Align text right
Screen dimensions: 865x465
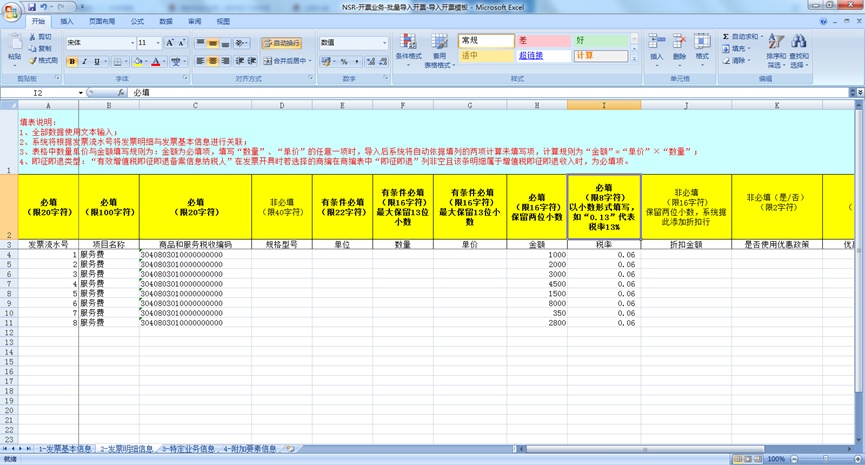[225, 61]
